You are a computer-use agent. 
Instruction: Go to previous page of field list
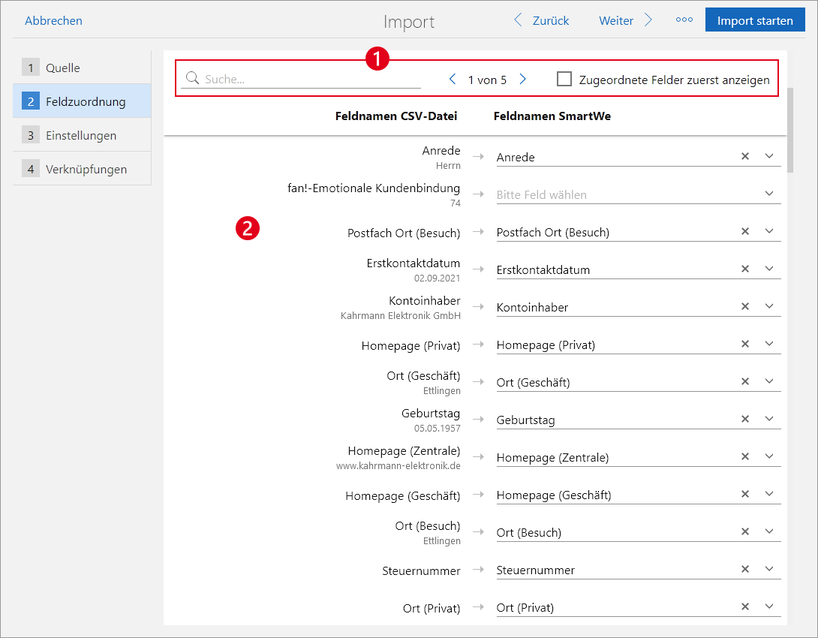452,79
